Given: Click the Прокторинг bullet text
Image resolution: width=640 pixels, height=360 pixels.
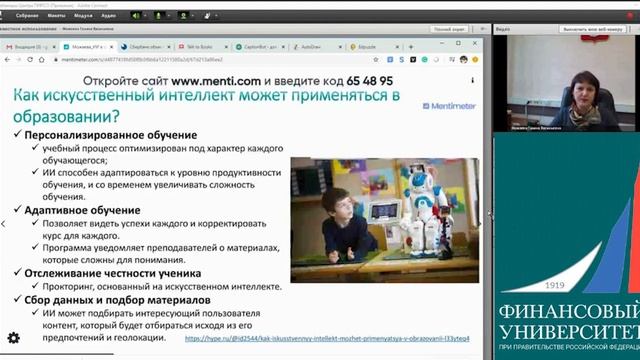Looking at the screenshot, I should (x=162, y=287).
